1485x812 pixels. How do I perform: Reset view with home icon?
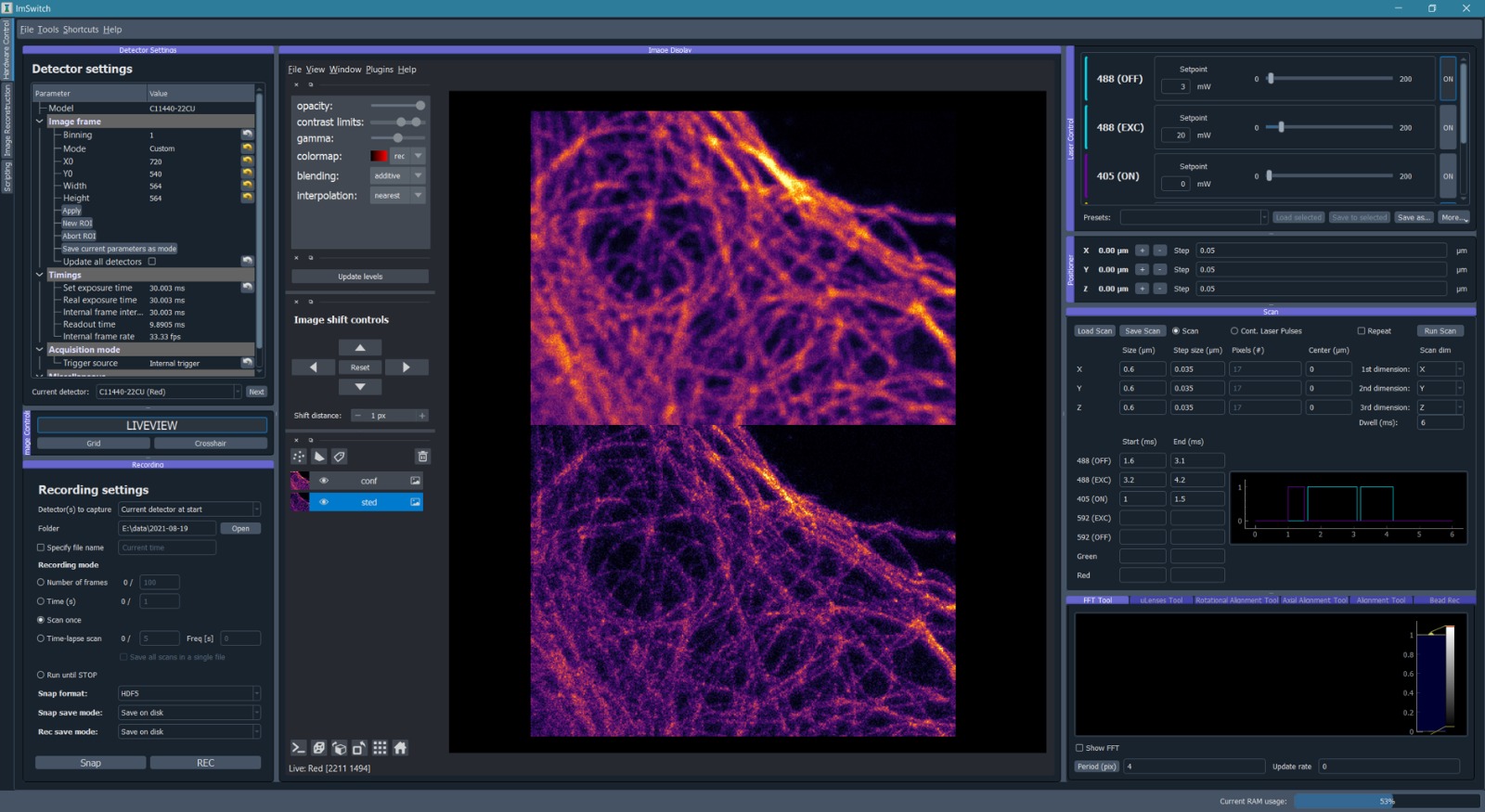[400, 748]
